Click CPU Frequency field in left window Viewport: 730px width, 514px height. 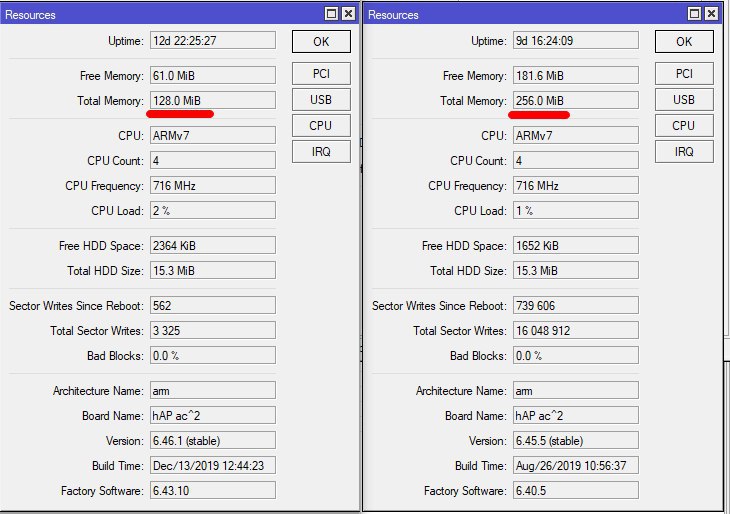[213, 186]
